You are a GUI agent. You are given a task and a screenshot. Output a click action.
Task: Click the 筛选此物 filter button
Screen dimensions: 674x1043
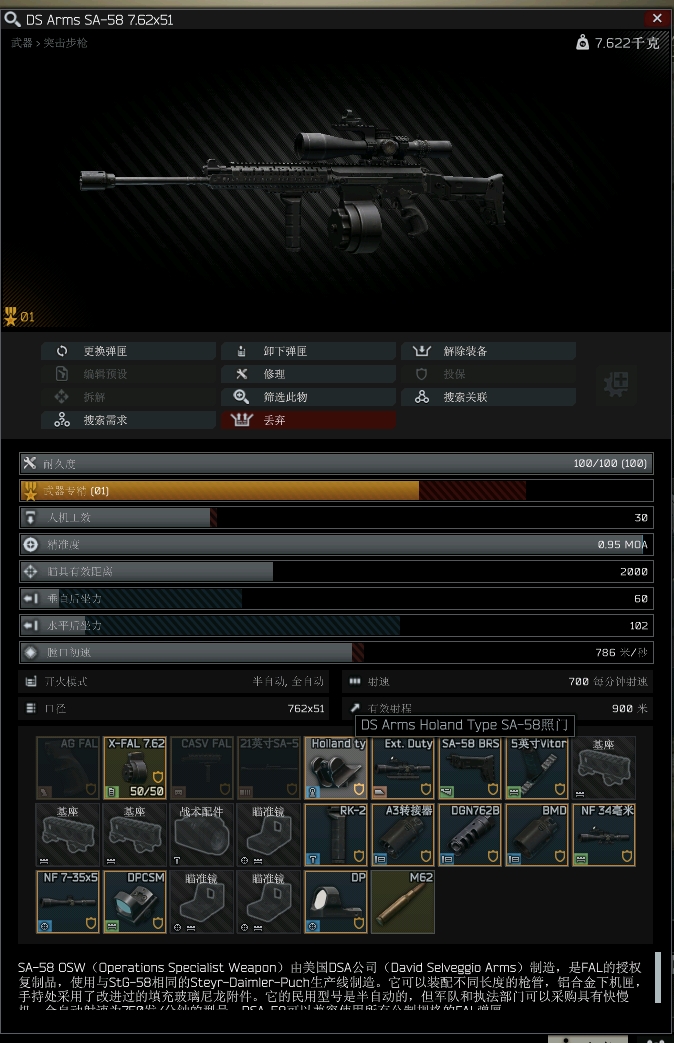[309, 397]
